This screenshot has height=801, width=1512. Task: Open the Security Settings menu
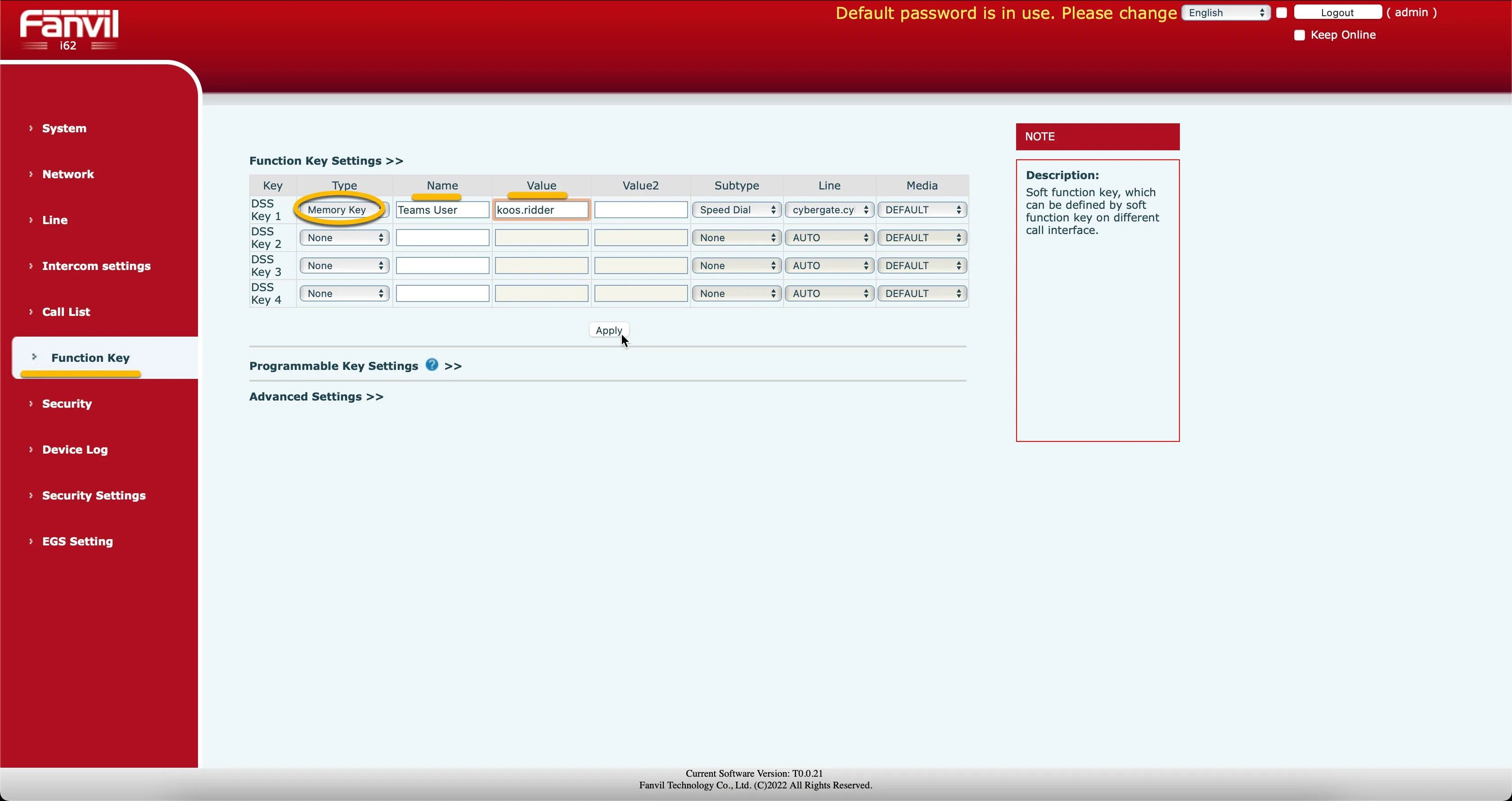[94, 495]
